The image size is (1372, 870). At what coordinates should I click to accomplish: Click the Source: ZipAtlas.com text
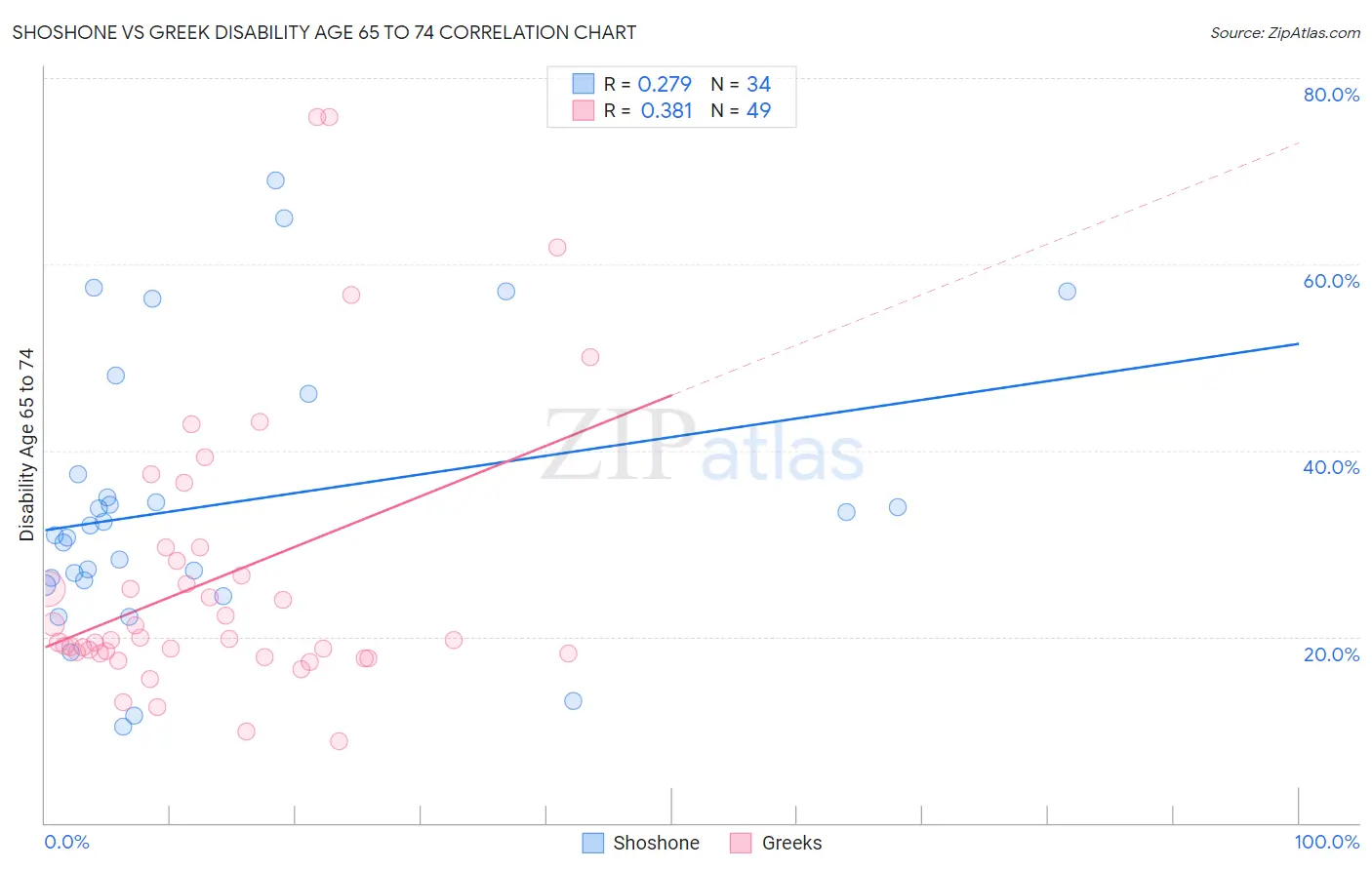click(x=1285, y=32)
